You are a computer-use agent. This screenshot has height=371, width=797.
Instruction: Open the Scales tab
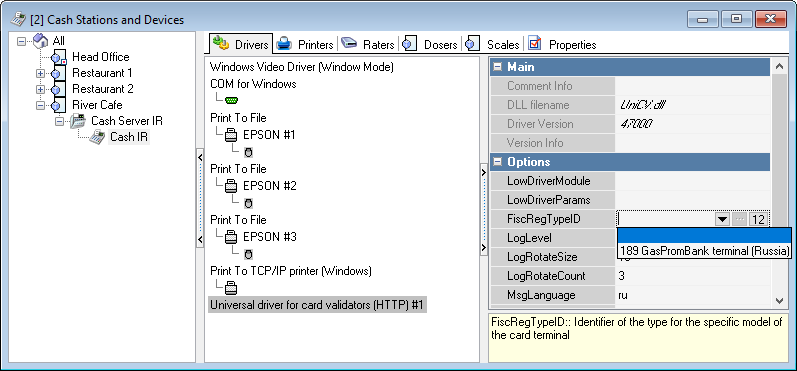coord(493,45)
